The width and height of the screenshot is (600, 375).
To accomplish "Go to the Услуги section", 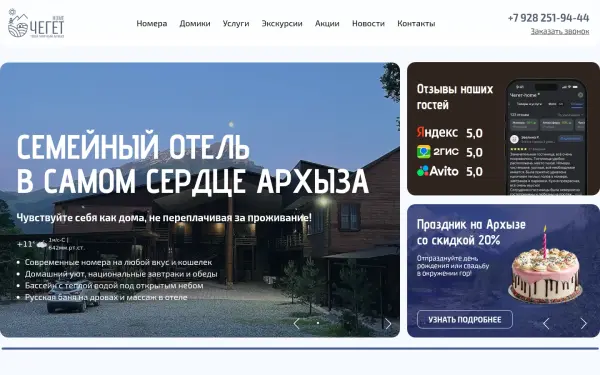I will tap(236, 23).
